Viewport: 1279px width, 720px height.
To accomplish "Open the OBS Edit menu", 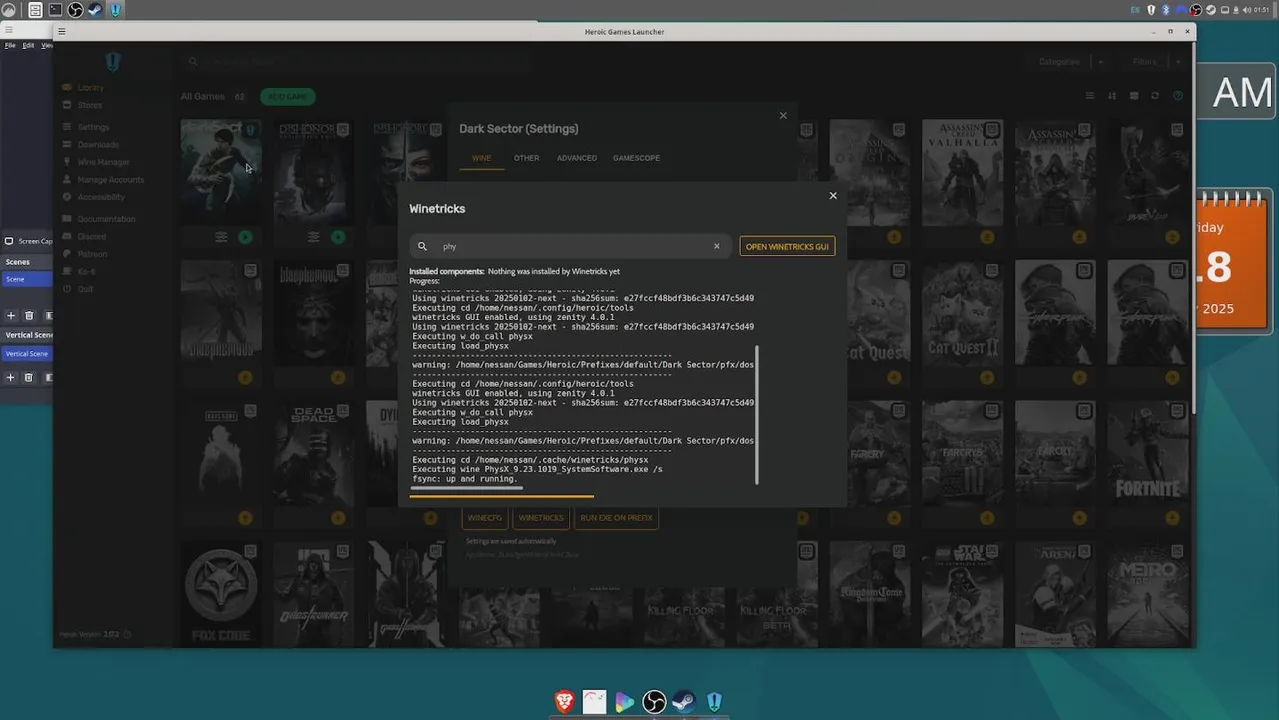I will 28,45.
